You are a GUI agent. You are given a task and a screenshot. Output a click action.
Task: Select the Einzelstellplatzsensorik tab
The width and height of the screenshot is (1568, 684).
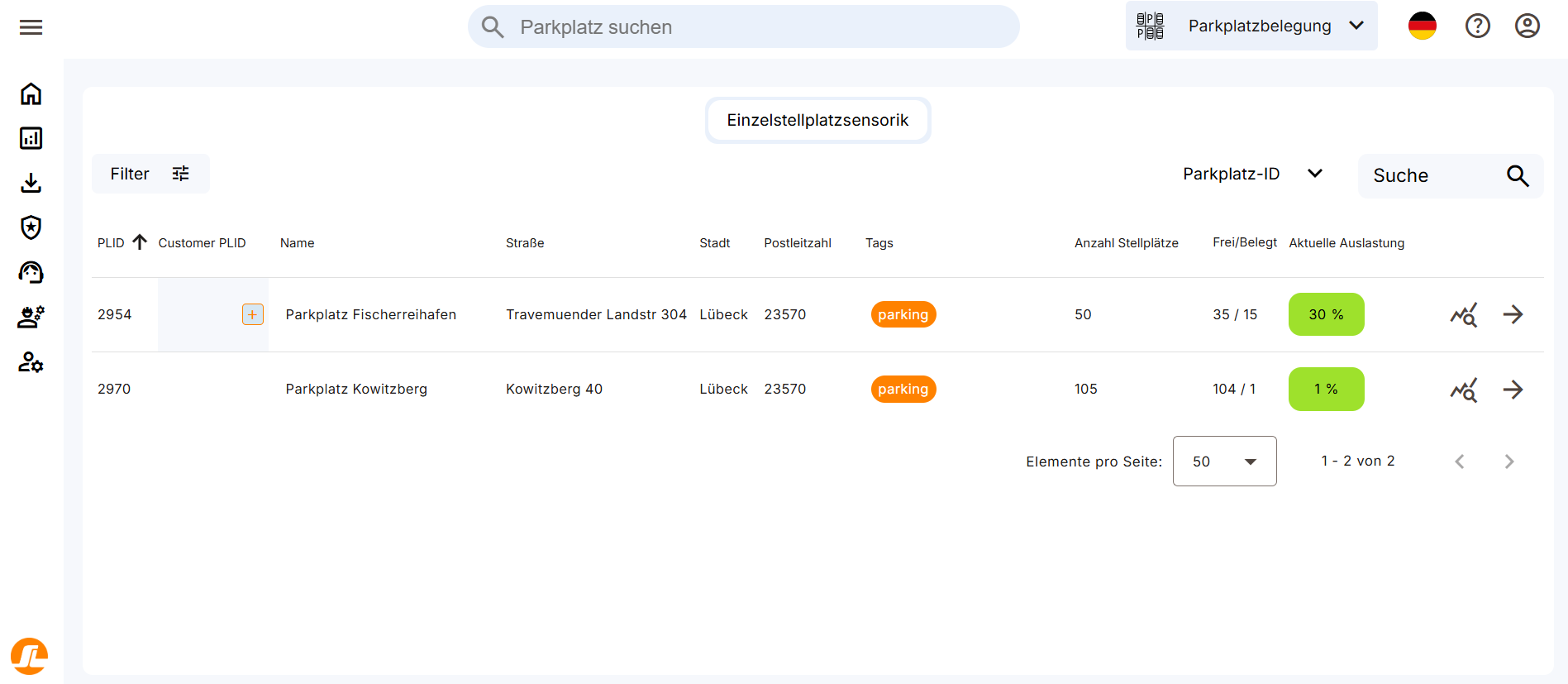pyautogui.click(x=817, y=121)
